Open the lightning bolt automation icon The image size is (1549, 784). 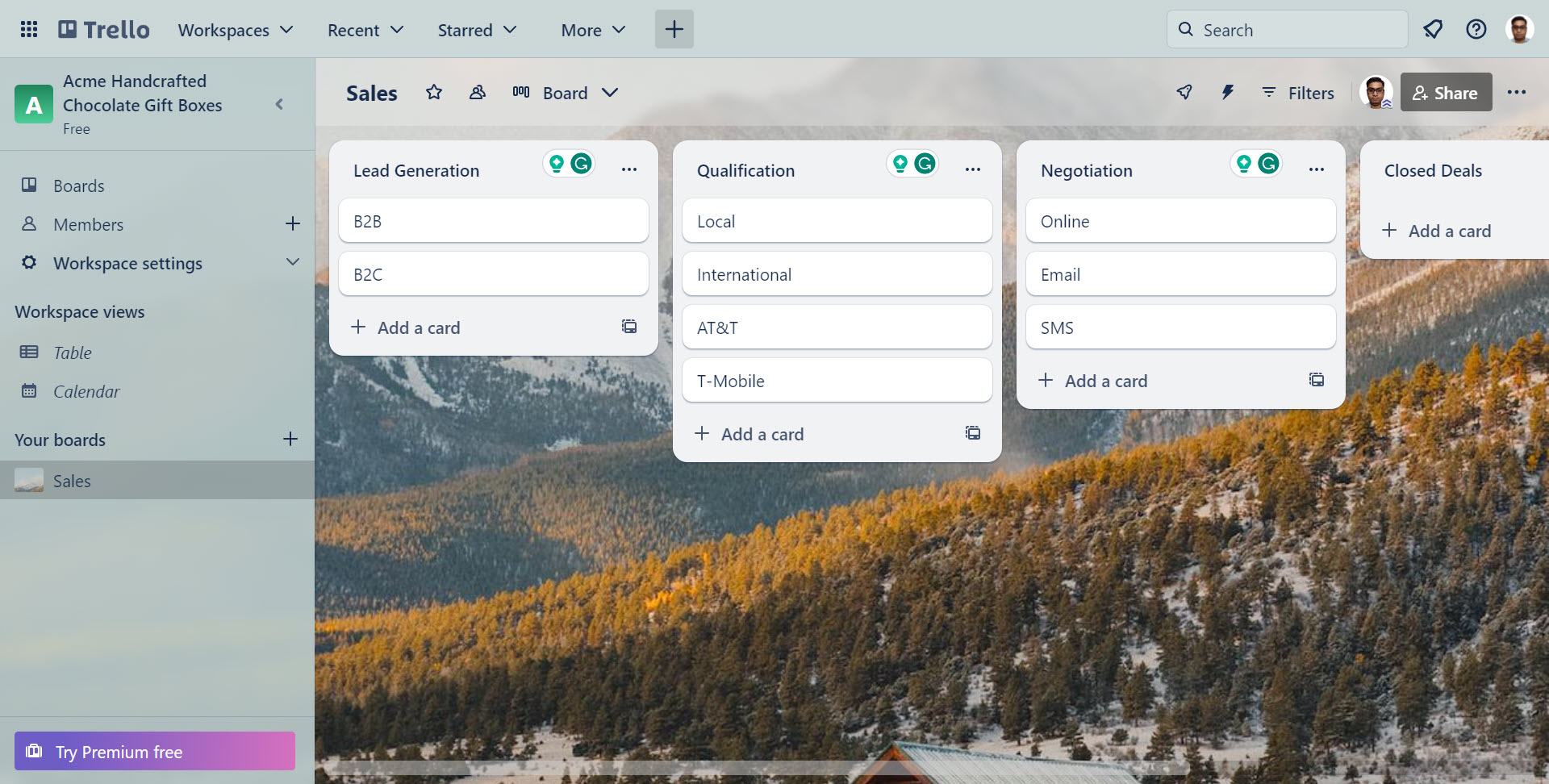[1228, 93]
